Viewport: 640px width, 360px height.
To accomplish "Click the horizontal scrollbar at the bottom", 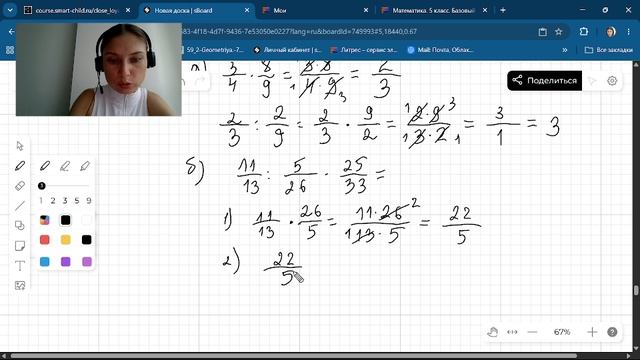I will (294, 356).
